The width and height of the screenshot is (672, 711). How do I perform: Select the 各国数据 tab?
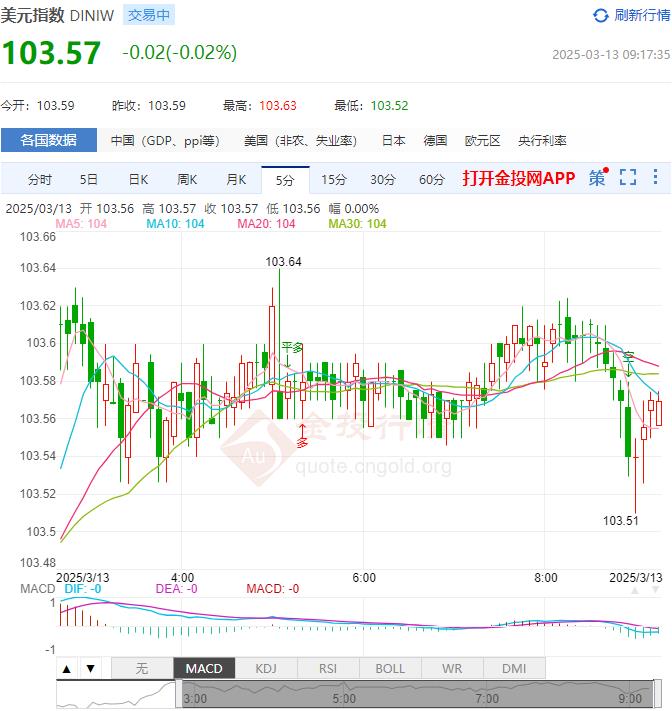point(49,140)
